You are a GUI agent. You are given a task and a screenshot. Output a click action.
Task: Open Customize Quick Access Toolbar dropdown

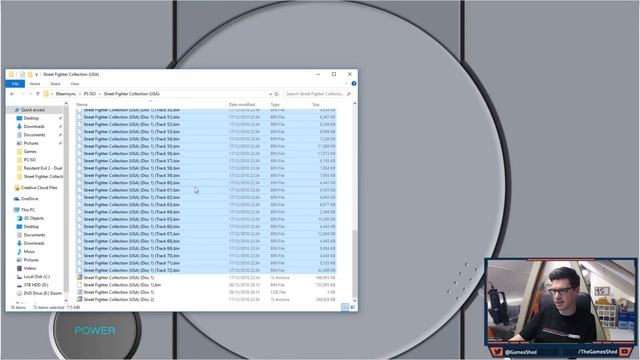pyautogui.click(x=37, y=75)
